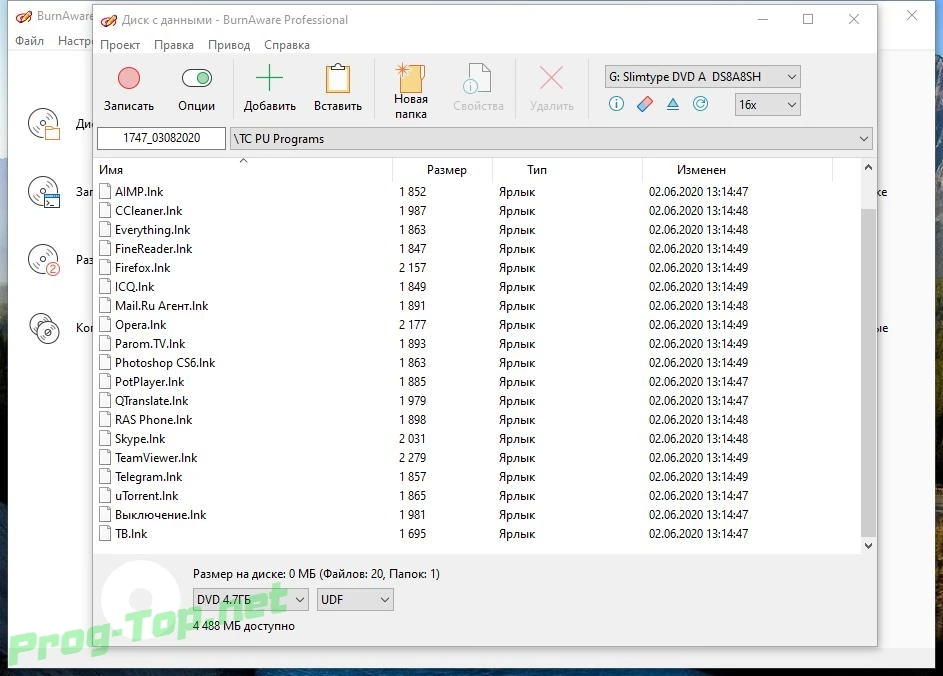The image size is (943, 676).
Task: Click Вставить clipboard icon
Action: click(x=337, y=78)
